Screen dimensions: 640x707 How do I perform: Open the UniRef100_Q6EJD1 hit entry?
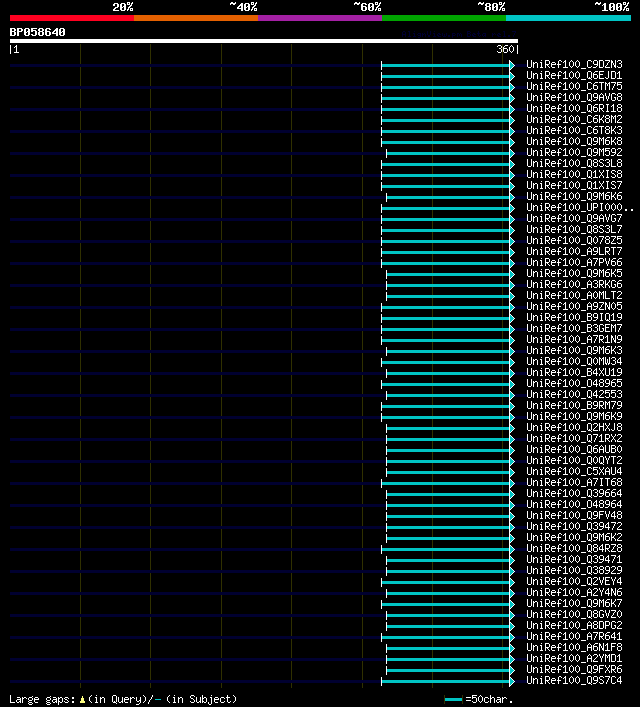coord(574,75)
